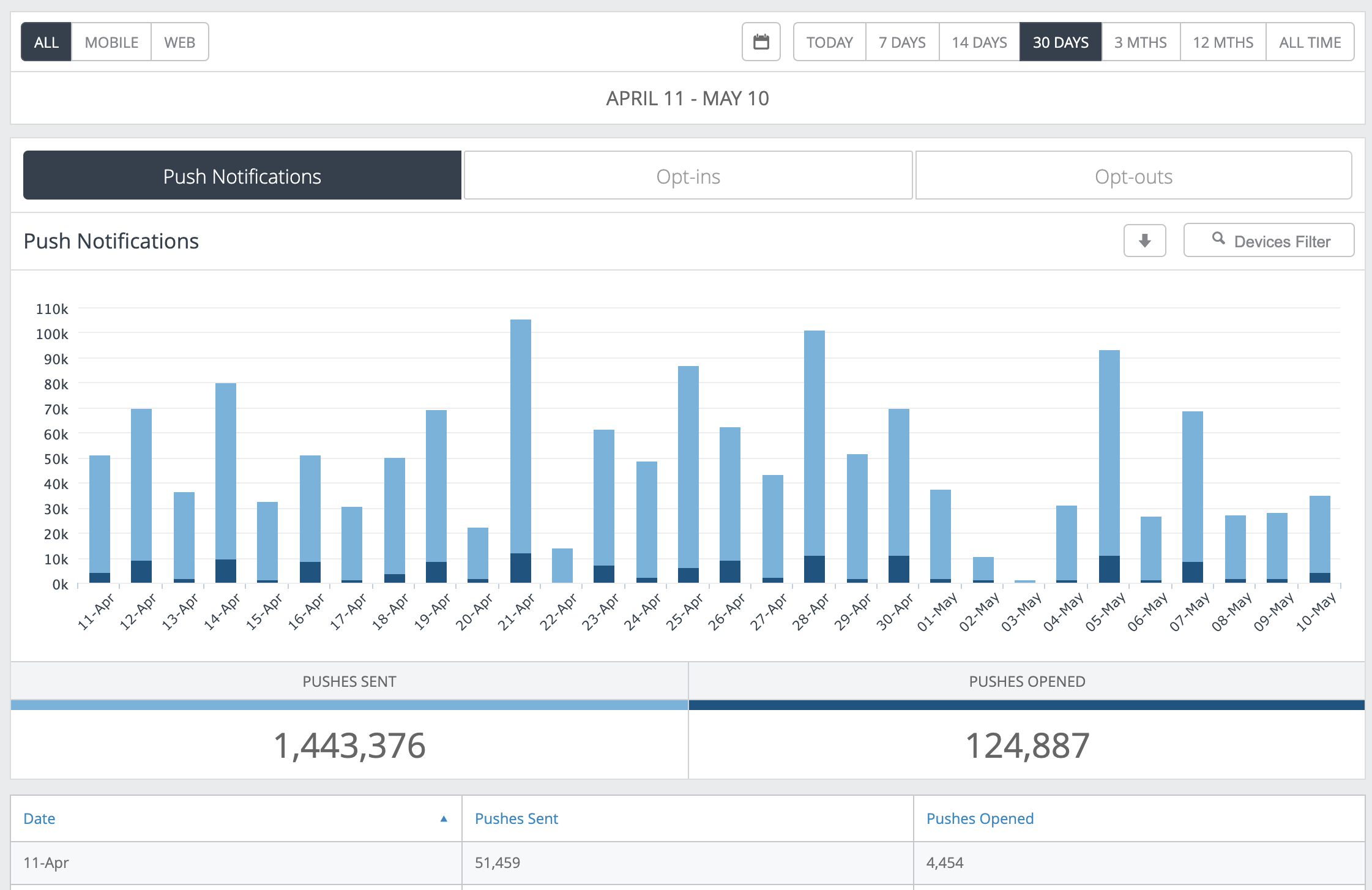Sort ascending via the Date column arrow
Viewport: 1372px width, 890px height.
pos(444,819)
